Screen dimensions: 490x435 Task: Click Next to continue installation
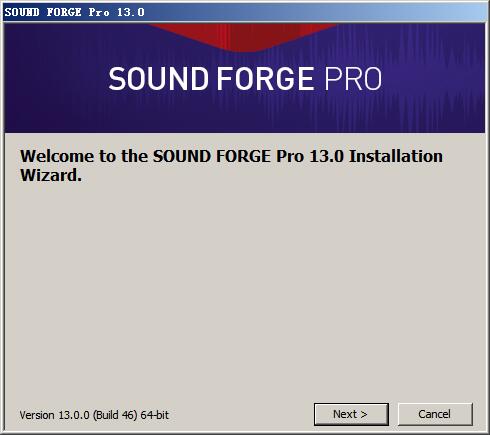coord(351,414)
